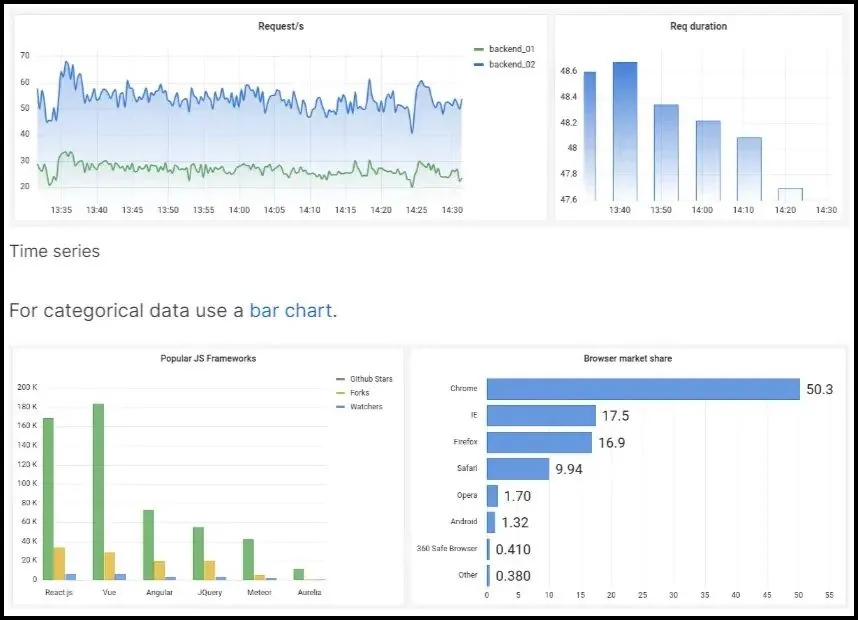Click the green JQuery Github Stars bar

[x=198, y=554]
